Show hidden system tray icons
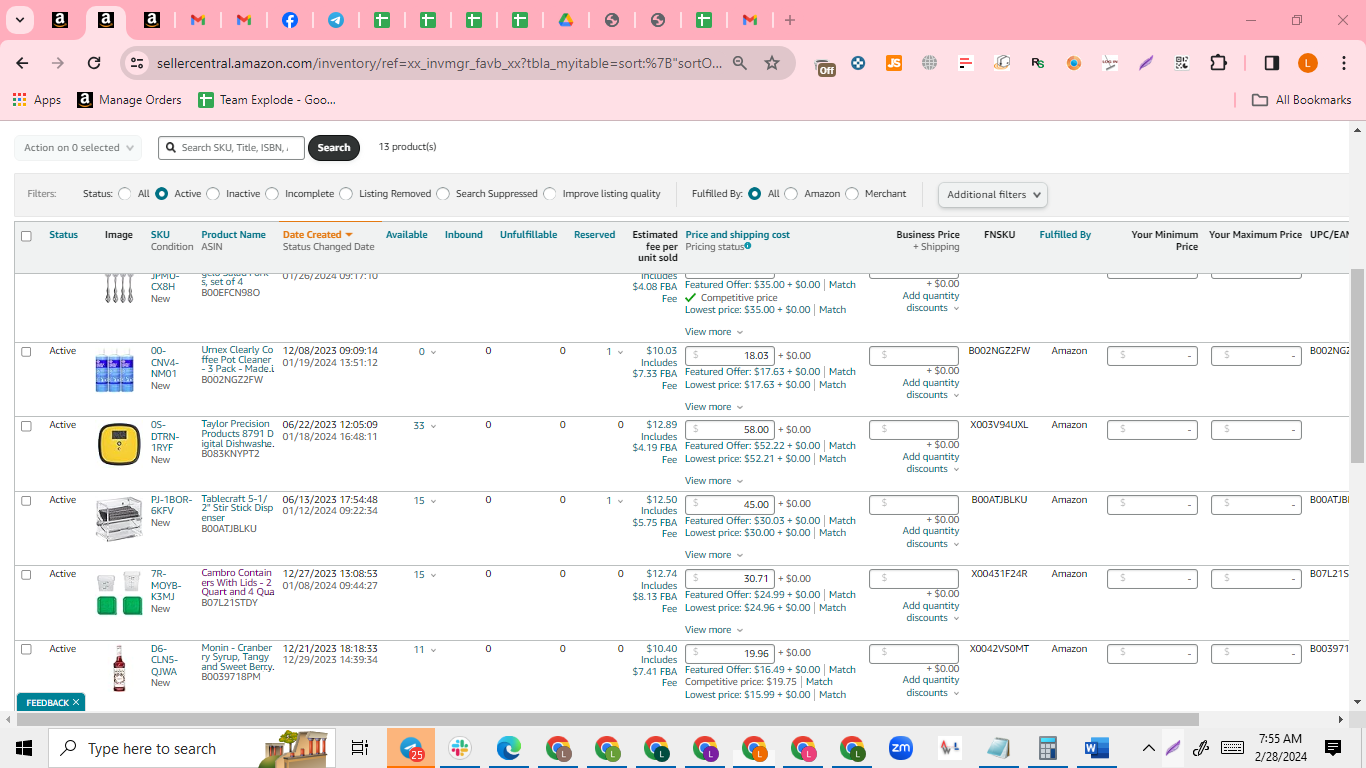Image resolution: width=1366 pixels, height=768 pixels. click(1148, 748)
